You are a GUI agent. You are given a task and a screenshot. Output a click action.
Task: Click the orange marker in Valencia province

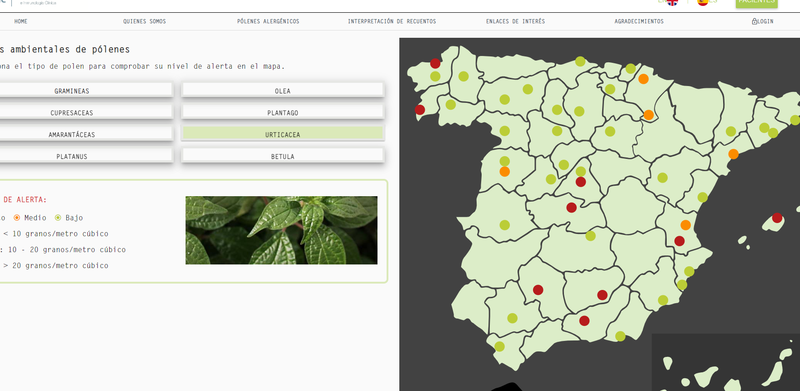[686, 225]
